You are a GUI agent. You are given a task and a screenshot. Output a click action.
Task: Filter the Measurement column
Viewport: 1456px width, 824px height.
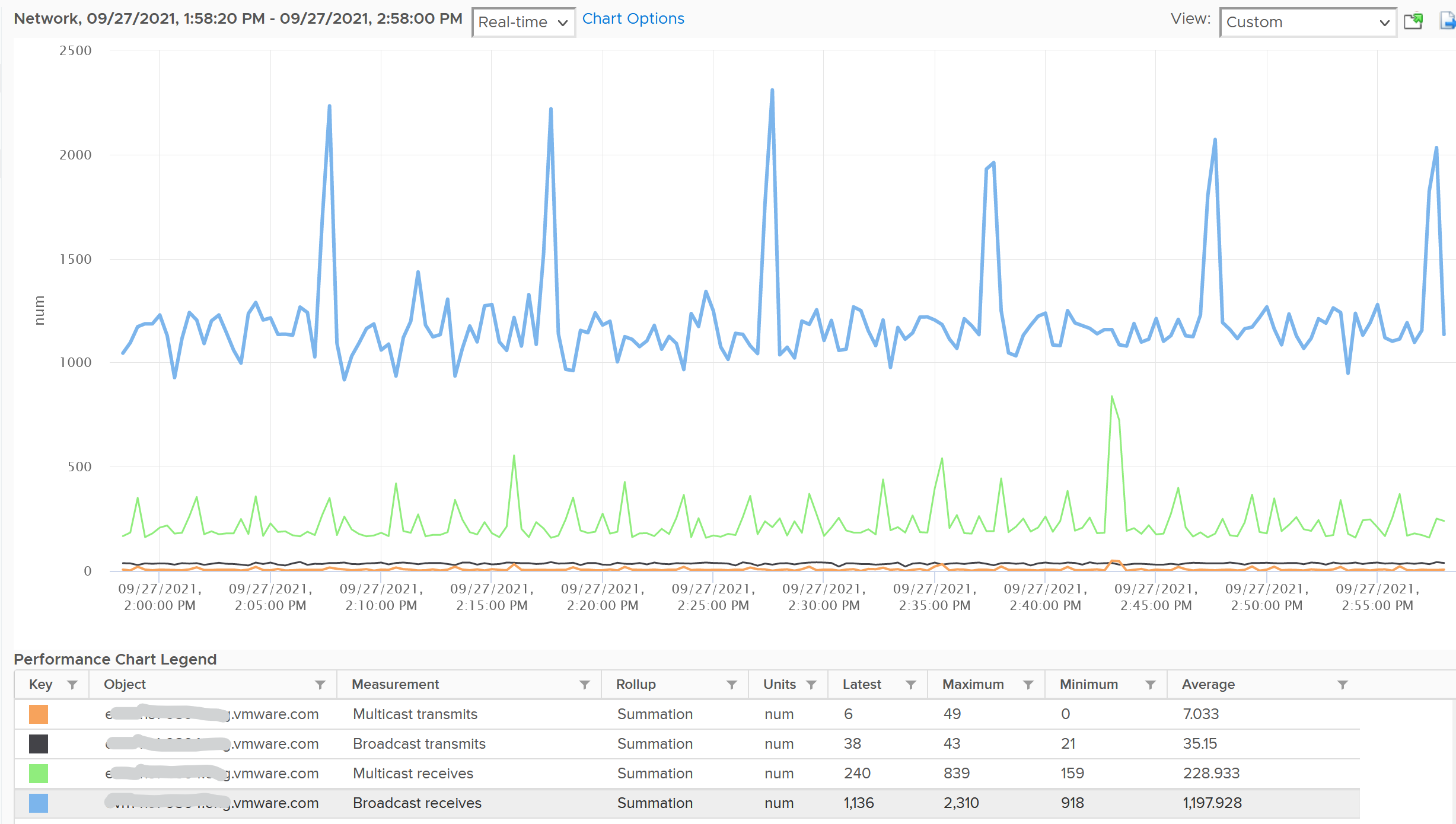coord(585,685)
